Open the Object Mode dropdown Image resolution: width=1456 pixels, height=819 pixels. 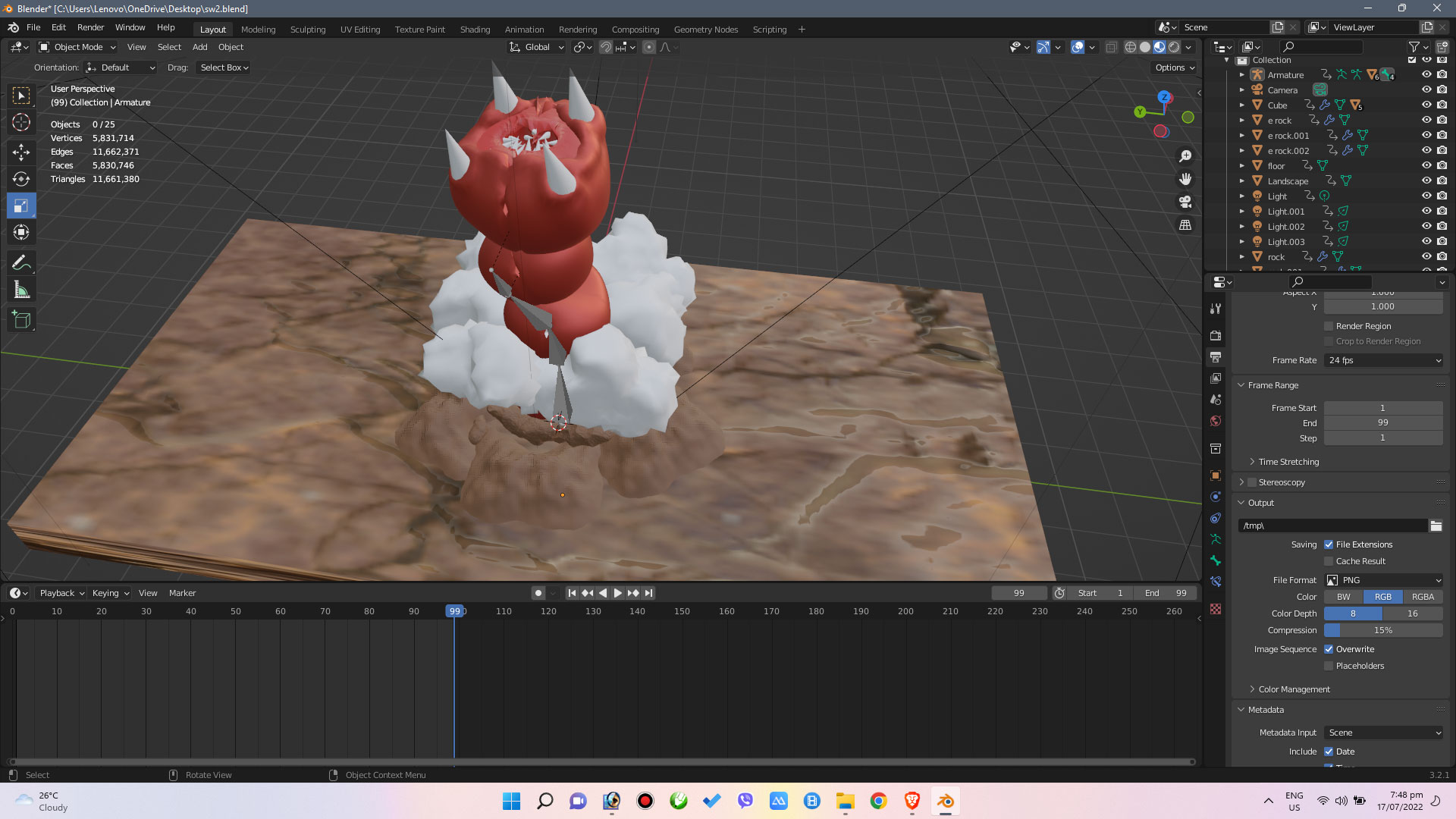[77, 47]
